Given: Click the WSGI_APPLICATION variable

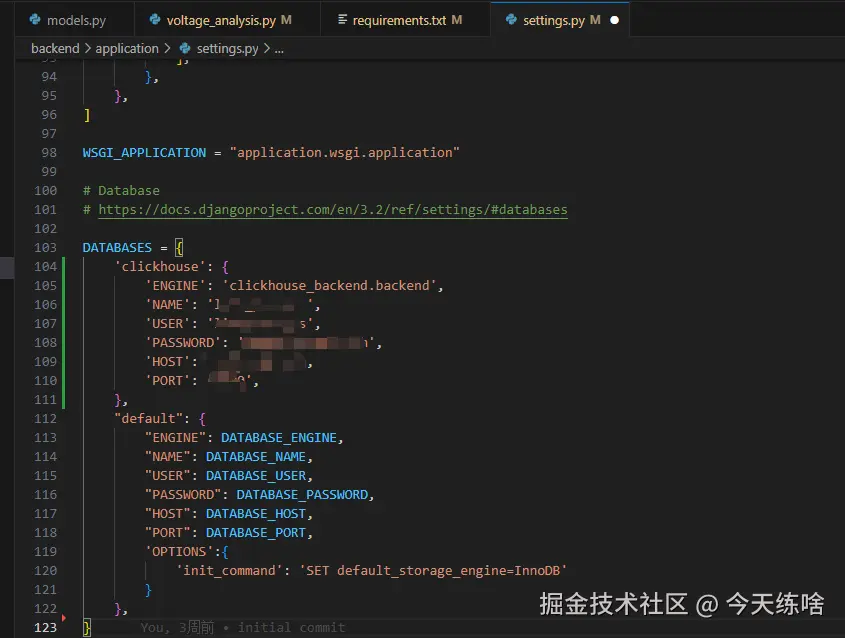Looking at the screenshot, I should (144, 152).
